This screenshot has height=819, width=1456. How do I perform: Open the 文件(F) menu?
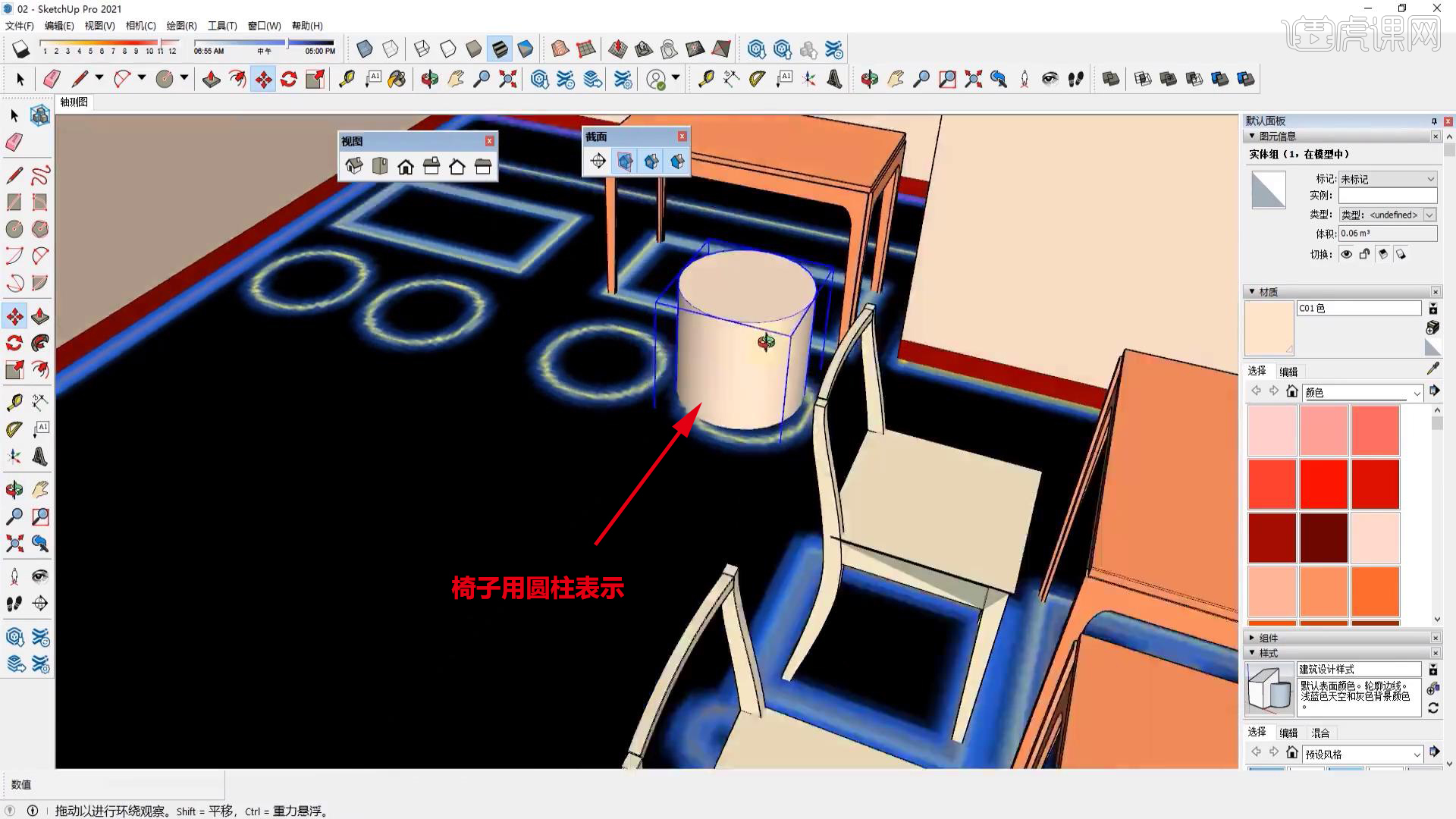pyautogui.click(x=20, y=26)
